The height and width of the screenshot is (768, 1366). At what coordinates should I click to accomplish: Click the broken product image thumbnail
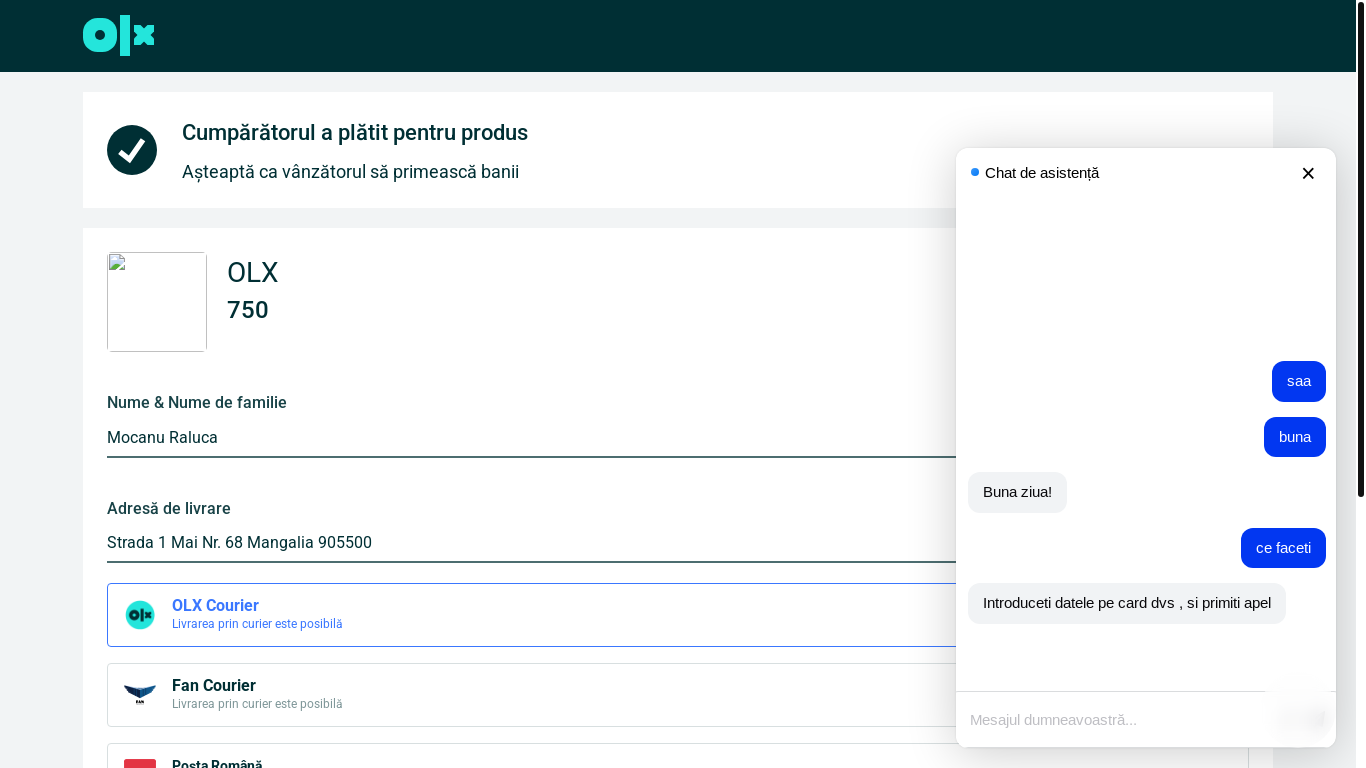(157, 302)
